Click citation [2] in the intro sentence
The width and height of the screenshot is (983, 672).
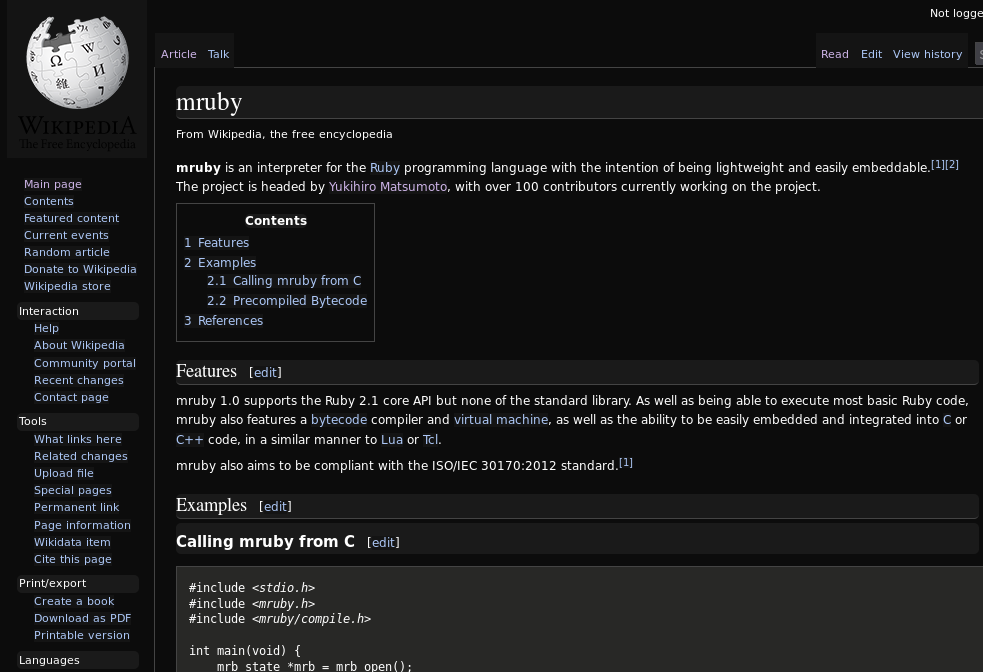(x=952, y=164)
